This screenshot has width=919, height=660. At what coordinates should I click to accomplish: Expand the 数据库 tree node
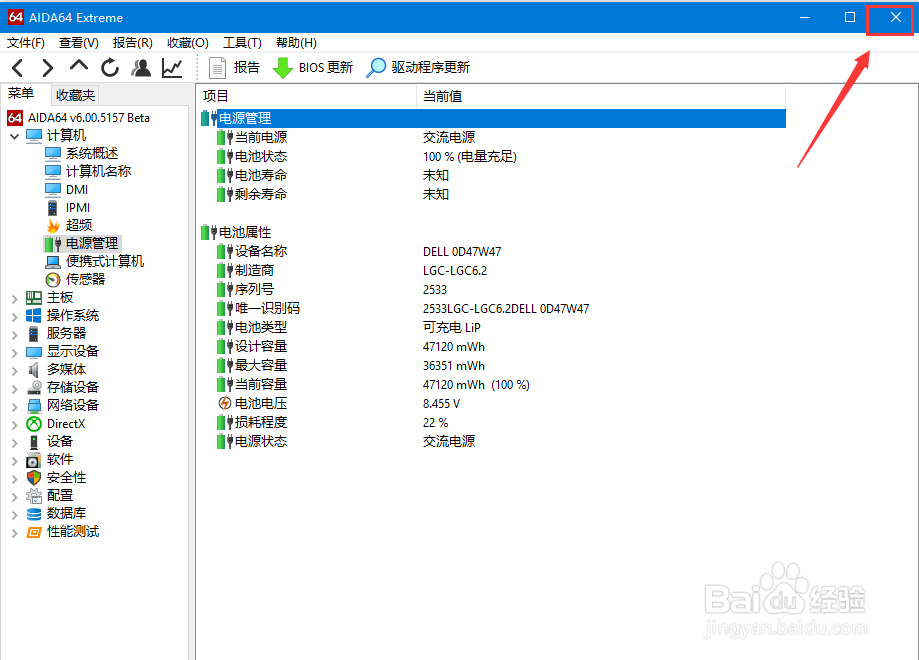(x=15, y=515)
